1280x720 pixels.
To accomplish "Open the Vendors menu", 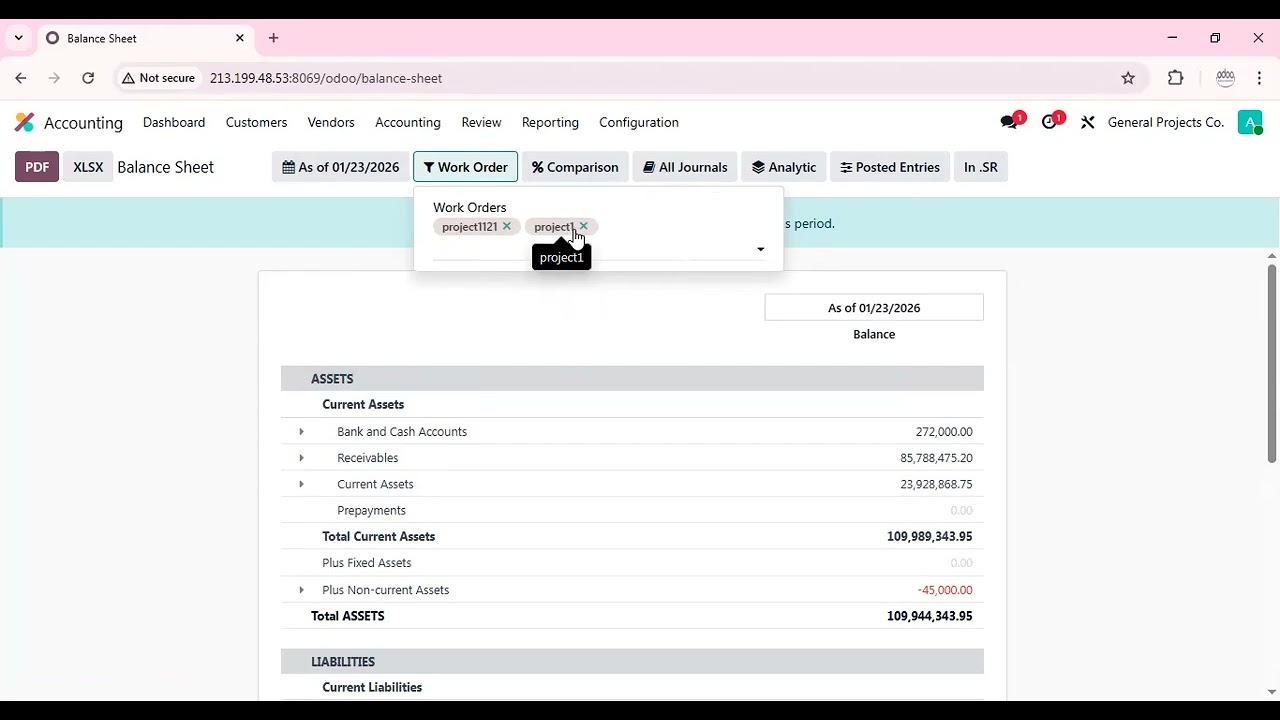I will click(331, 122).
